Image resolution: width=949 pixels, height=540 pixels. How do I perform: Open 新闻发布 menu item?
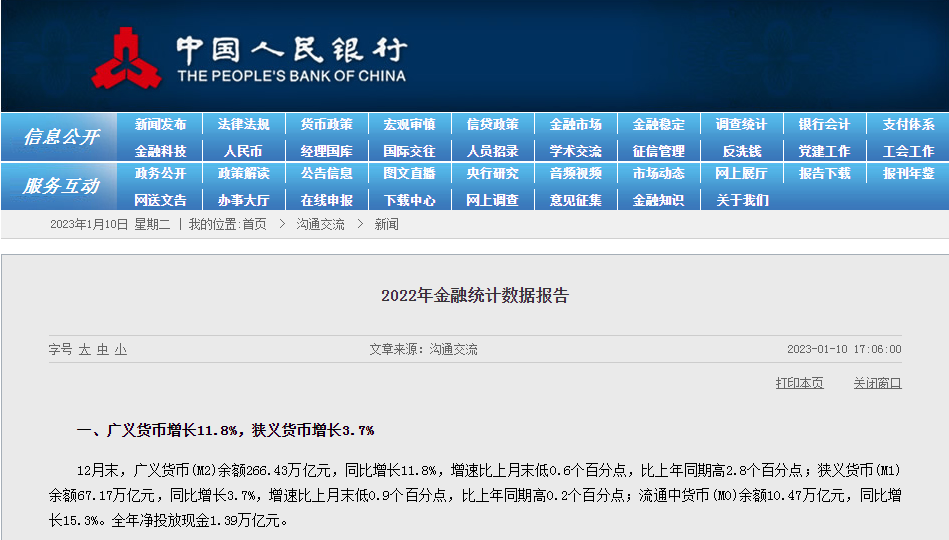(x=160, y=125)
